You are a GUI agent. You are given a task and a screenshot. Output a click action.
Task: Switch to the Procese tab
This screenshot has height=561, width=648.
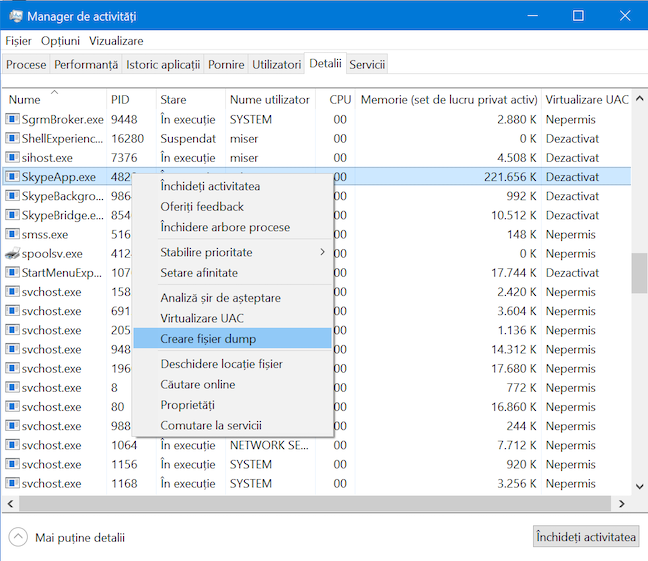pyautogui.click(x=26, y=64)
